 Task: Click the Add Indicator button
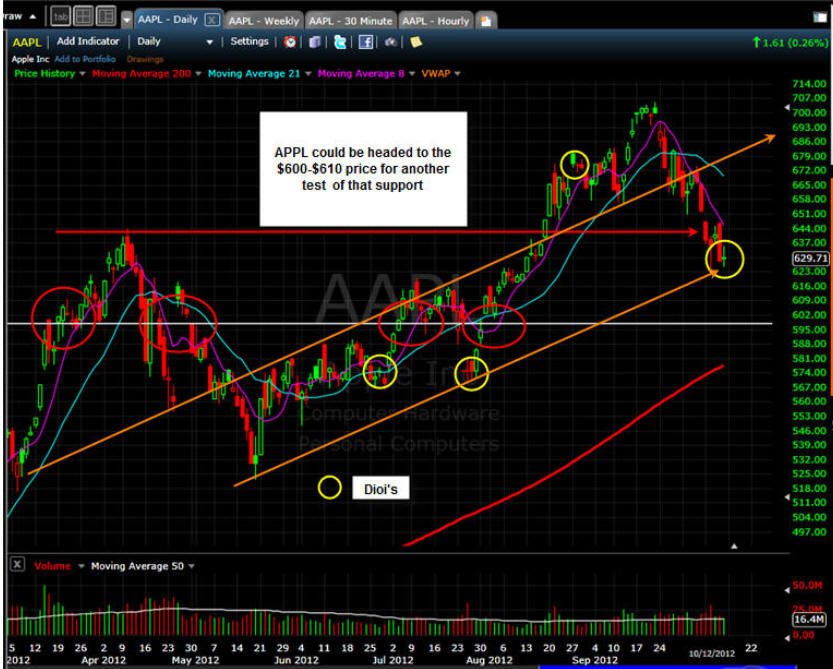coord(88,41)
